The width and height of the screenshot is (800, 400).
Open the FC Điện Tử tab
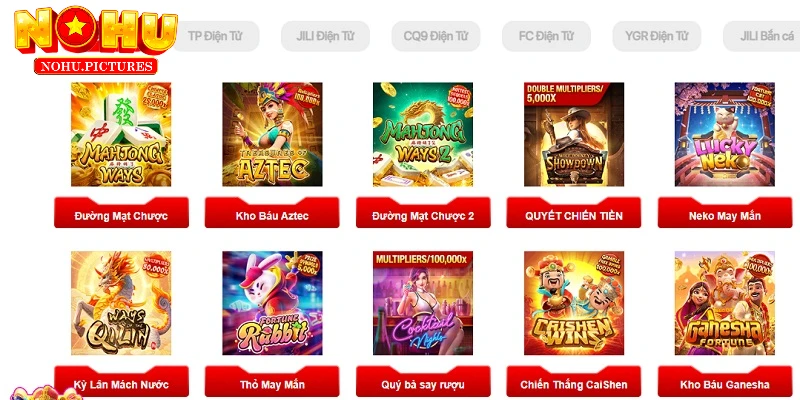(x=546, y=36)
